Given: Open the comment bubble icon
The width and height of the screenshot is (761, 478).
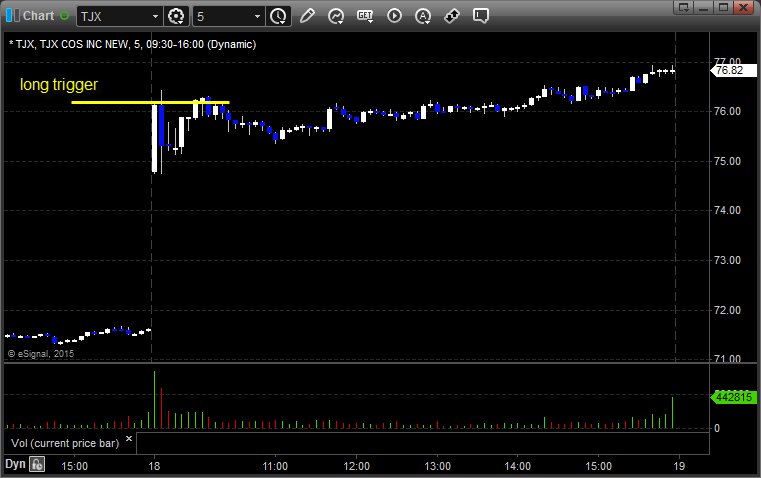Looking at the screenshot, I should click(x=481, y=16).
